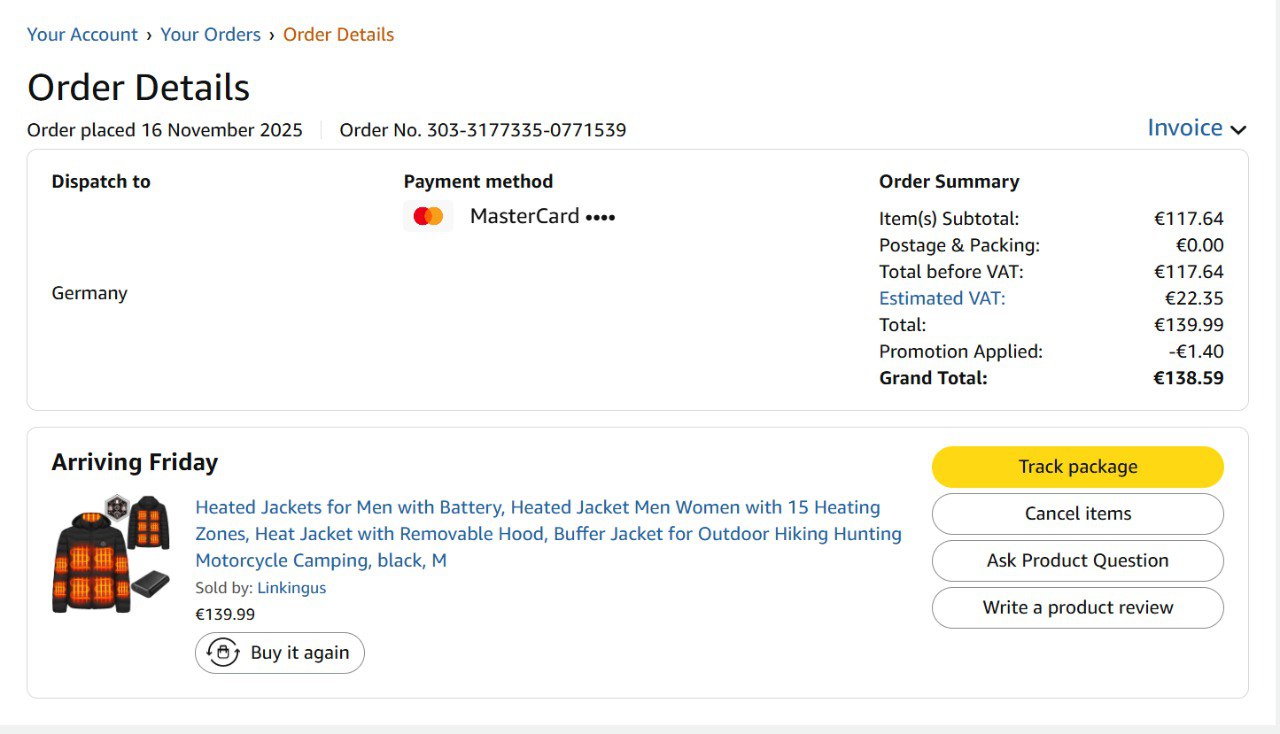Open the Invoice dropdown label

coord(1184,128)
